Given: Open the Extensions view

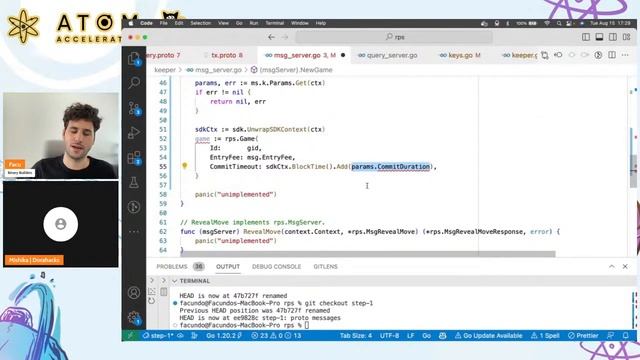Looking at the screenshot, I should (x=134, y=158).
